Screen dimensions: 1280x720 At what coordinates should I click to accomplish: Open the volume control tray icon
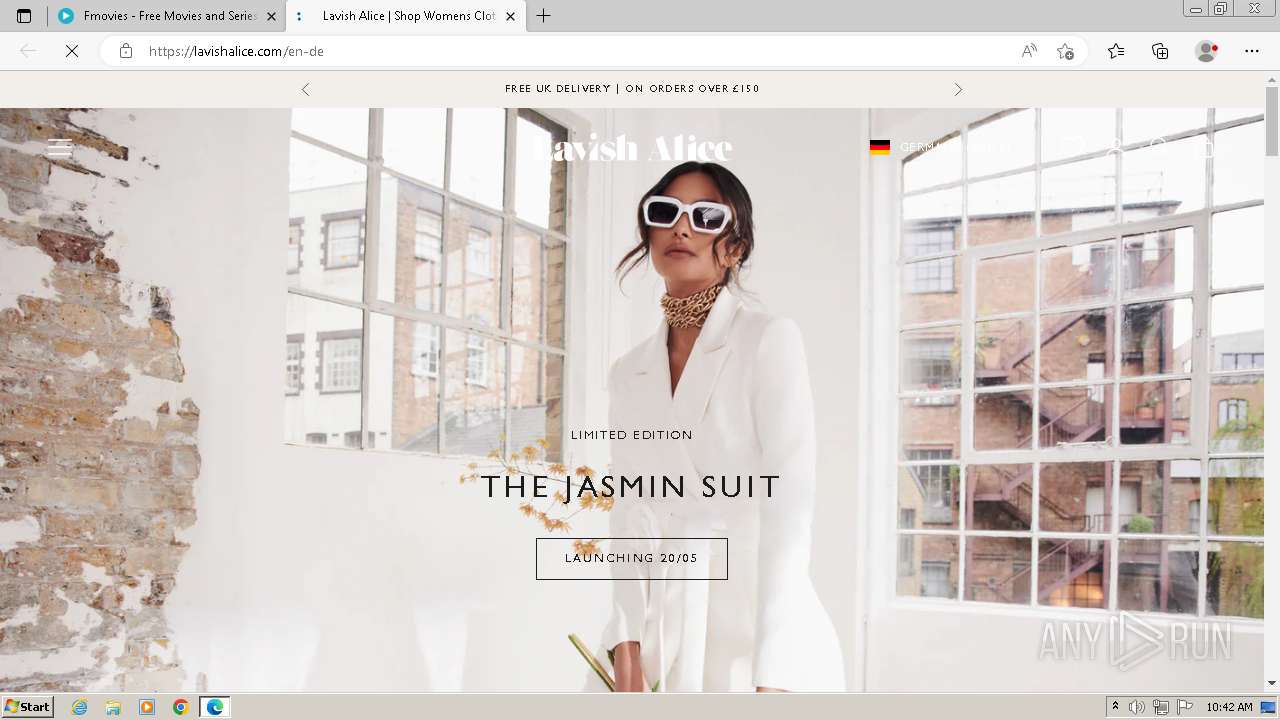tap(1137, 707)
